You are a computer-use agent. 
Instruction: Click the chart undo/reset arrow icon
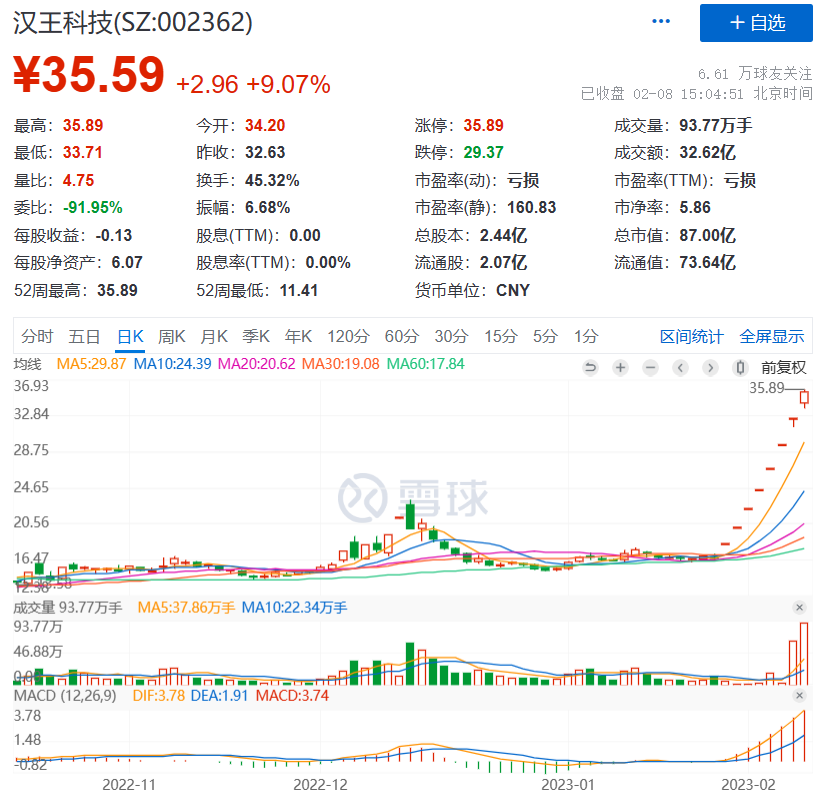(590, 367)
